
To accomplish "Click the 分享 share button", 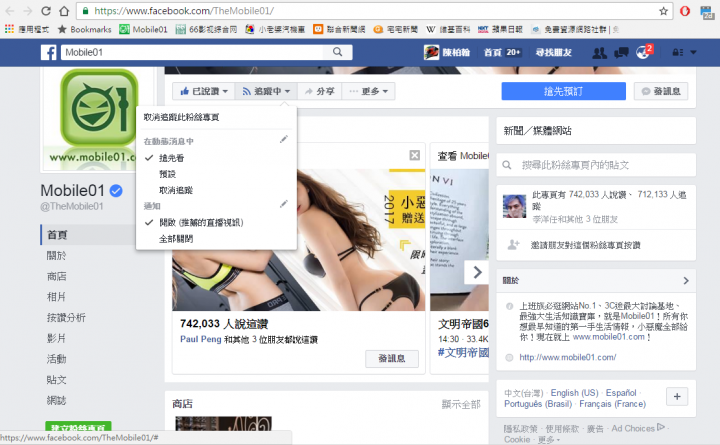I will [x=320, y=91].
